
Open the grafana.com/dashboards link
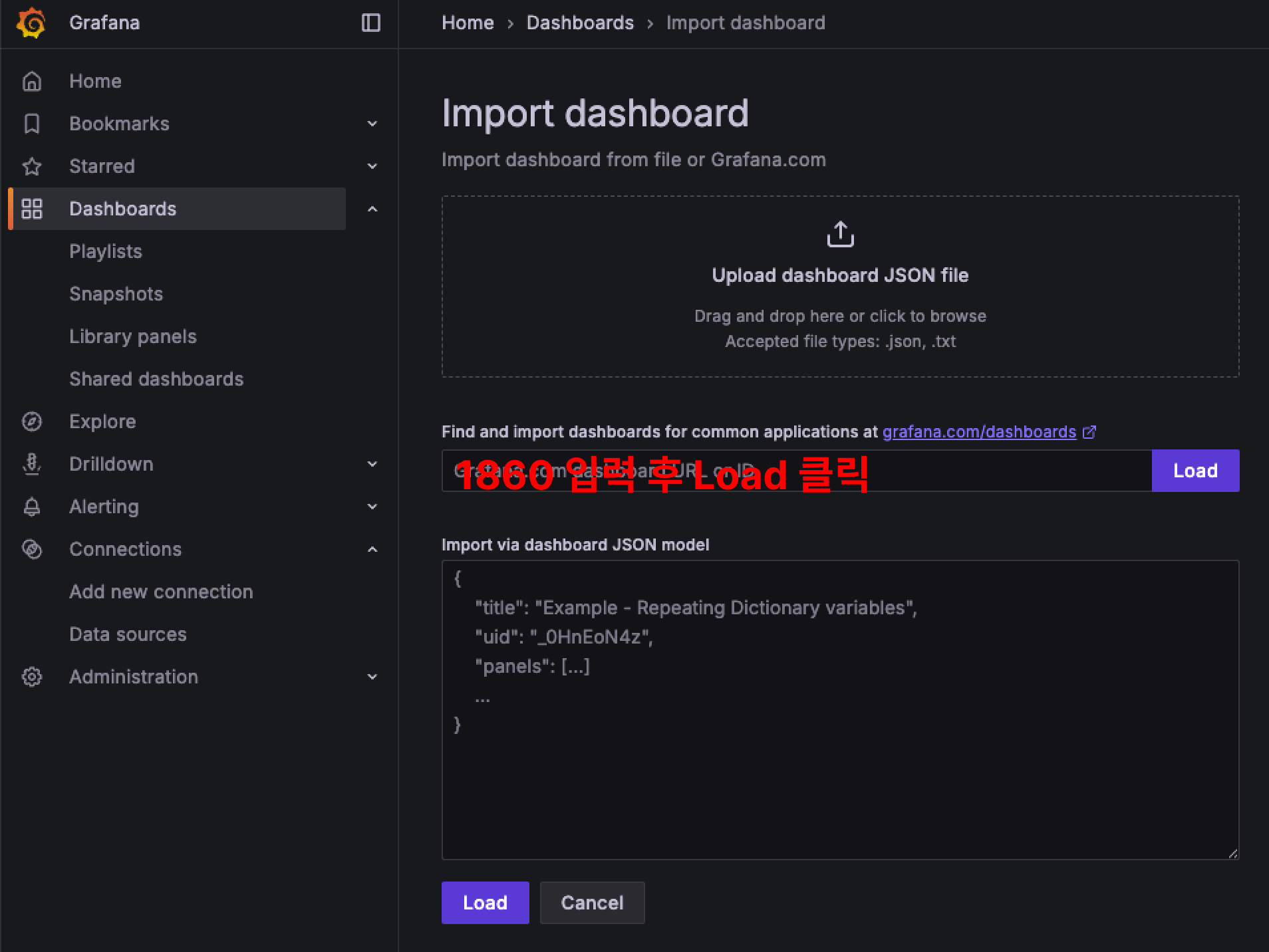click(x=979, y=432)
